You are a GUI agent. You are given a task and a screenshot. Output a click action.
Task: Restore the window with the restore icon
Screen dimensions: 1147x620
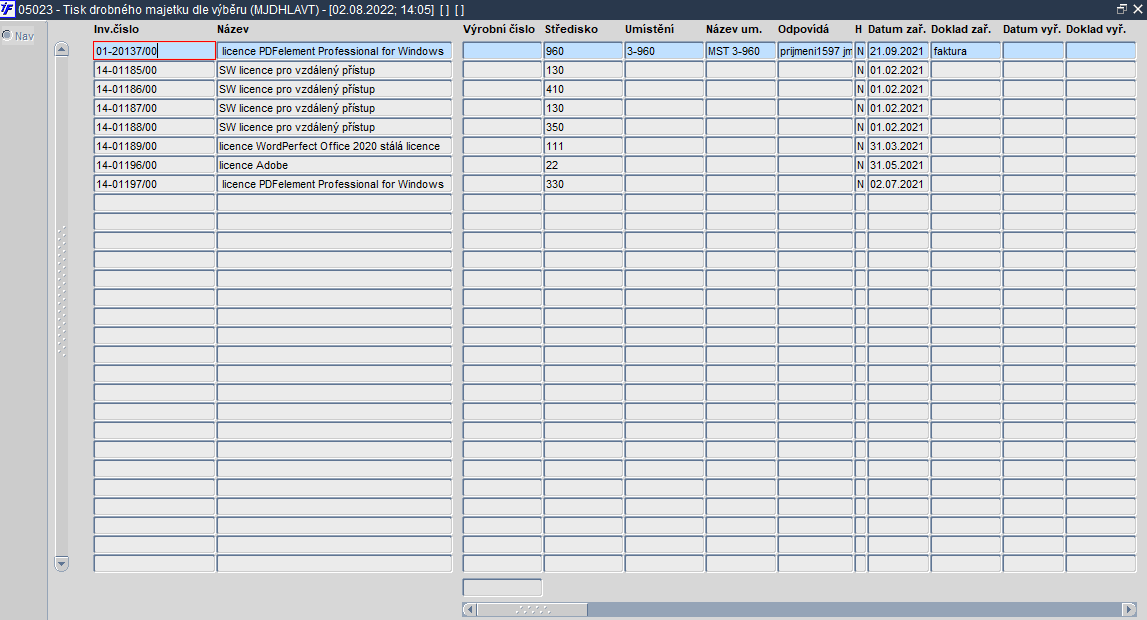(1121, 9)
